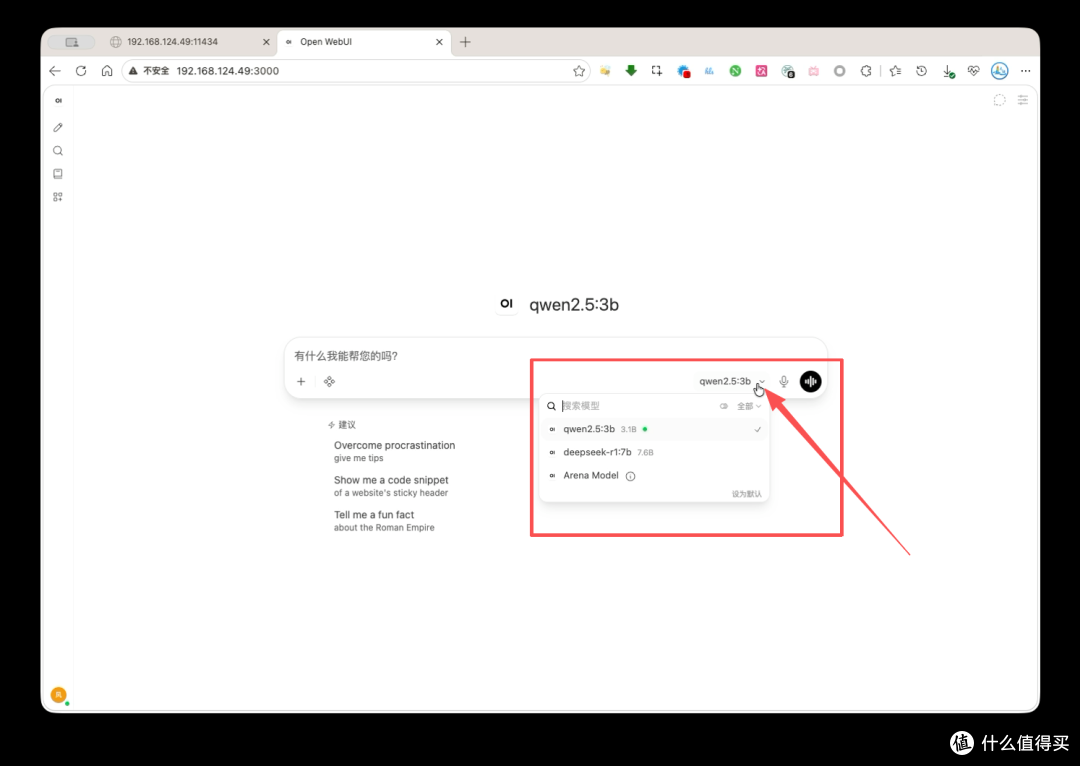Click the browser address bar URL

point(227,71)
